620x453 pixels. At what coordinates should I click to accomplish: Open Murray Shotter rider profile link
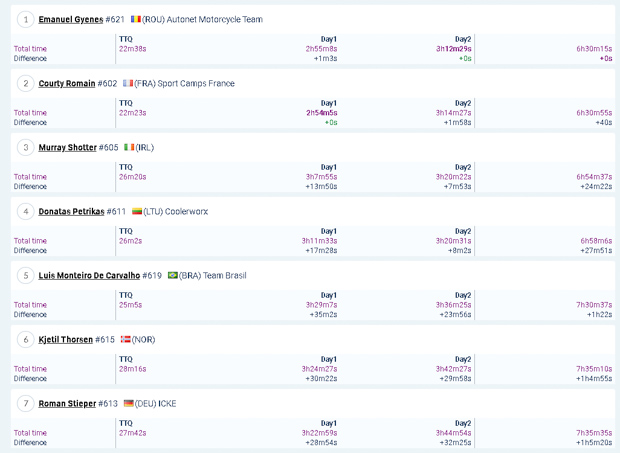tap(67, 147)
